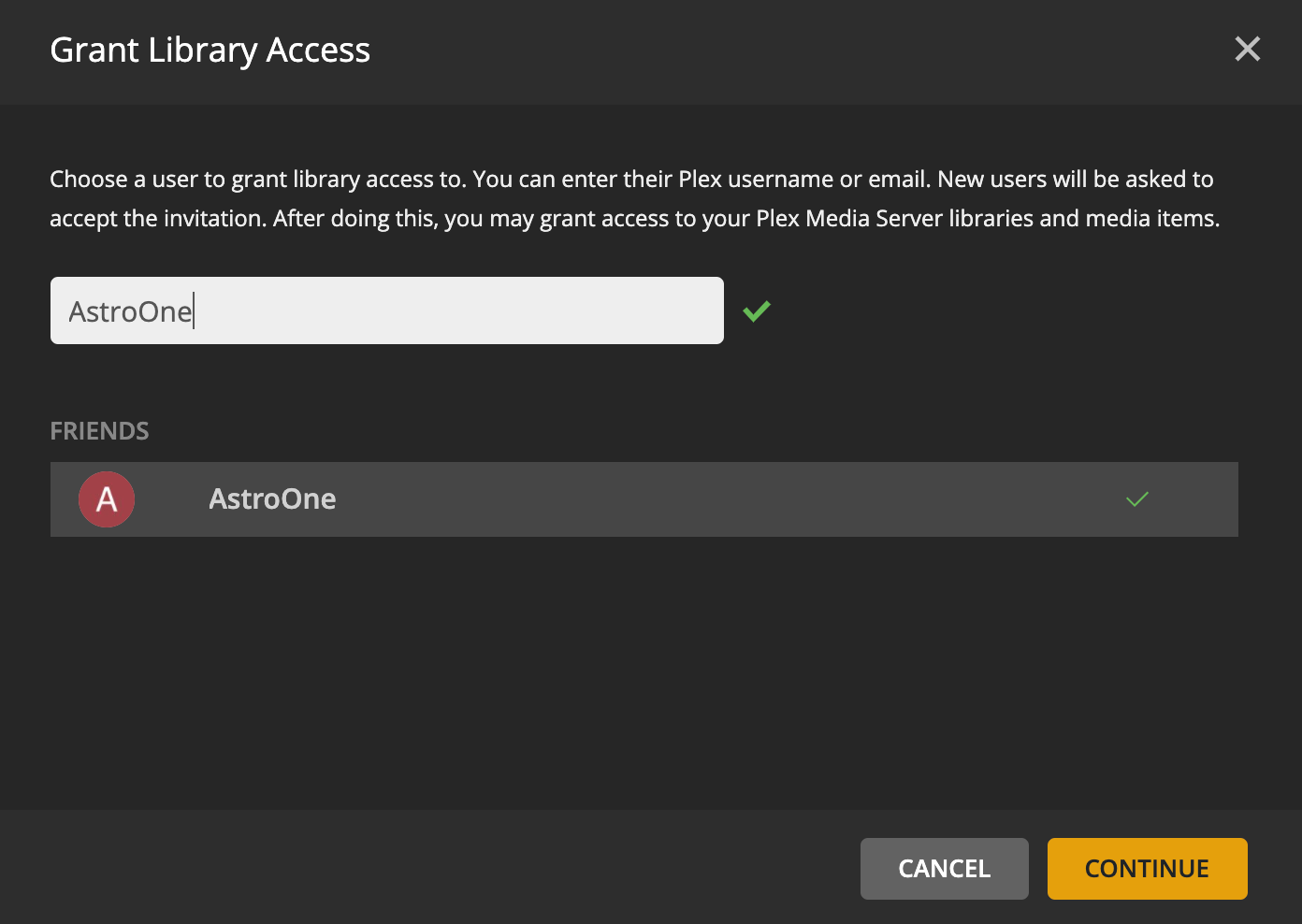Click the FRIENDS section header
The height and width of the screenshot is (924, 1302).
coord(99,430)
